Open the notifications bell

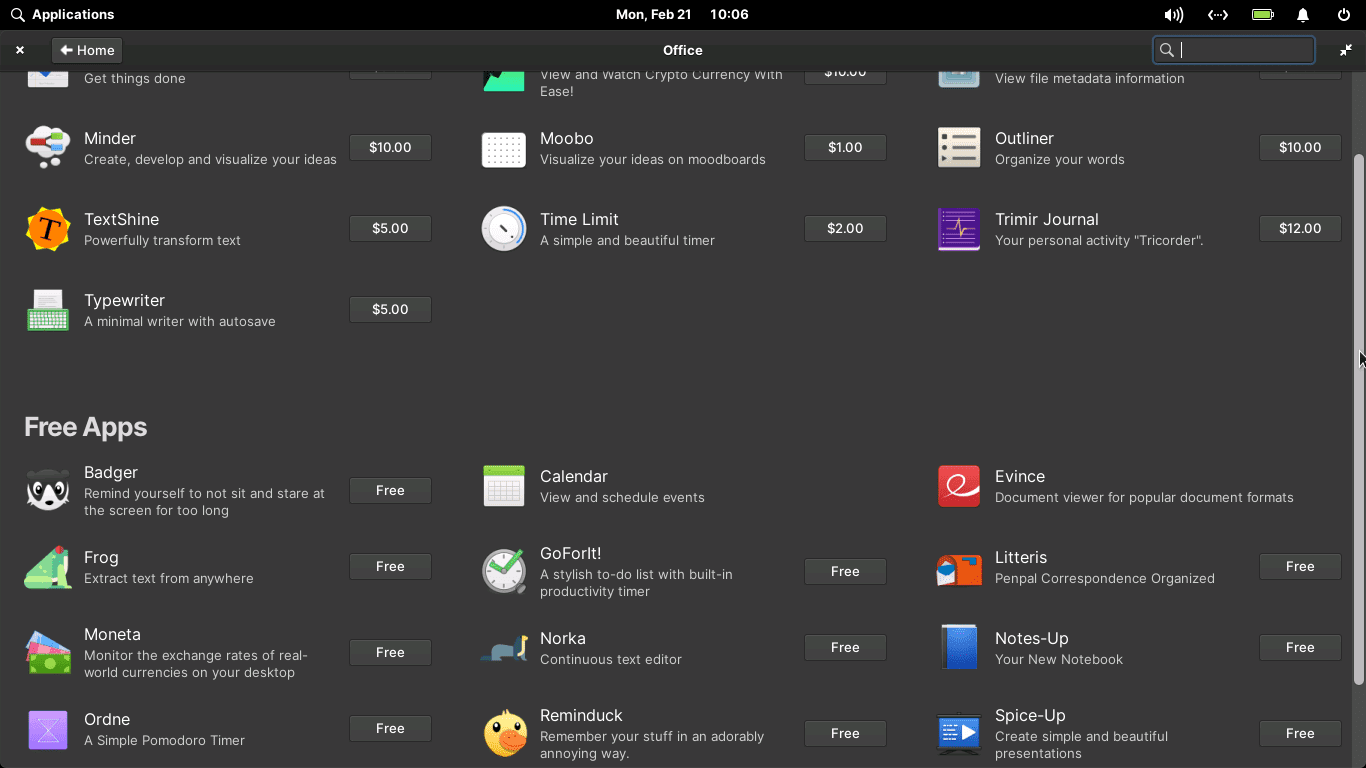tap(1303, 15)
